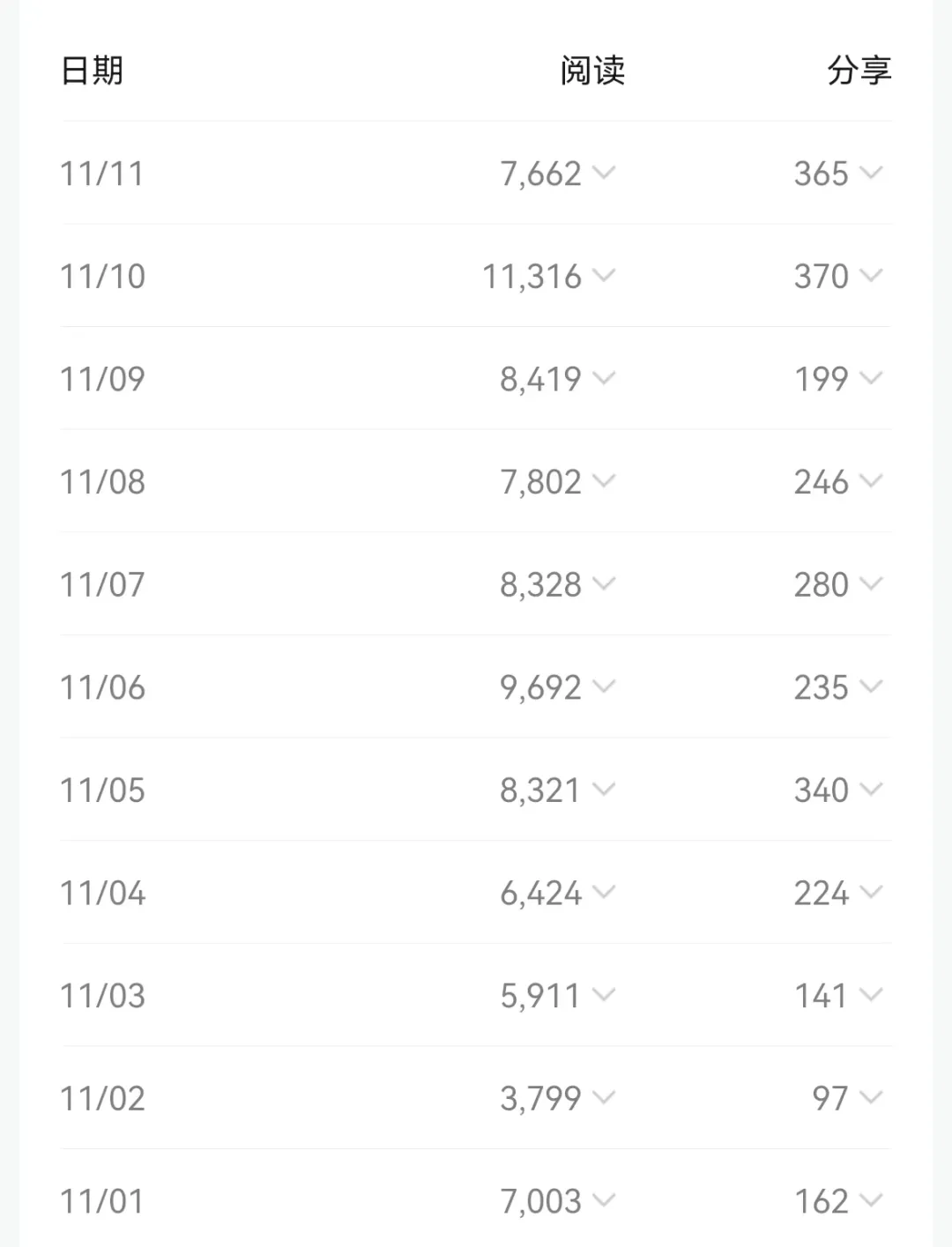
Task: Show reading breakdown beside 3,799
Action: [604, 1097]
